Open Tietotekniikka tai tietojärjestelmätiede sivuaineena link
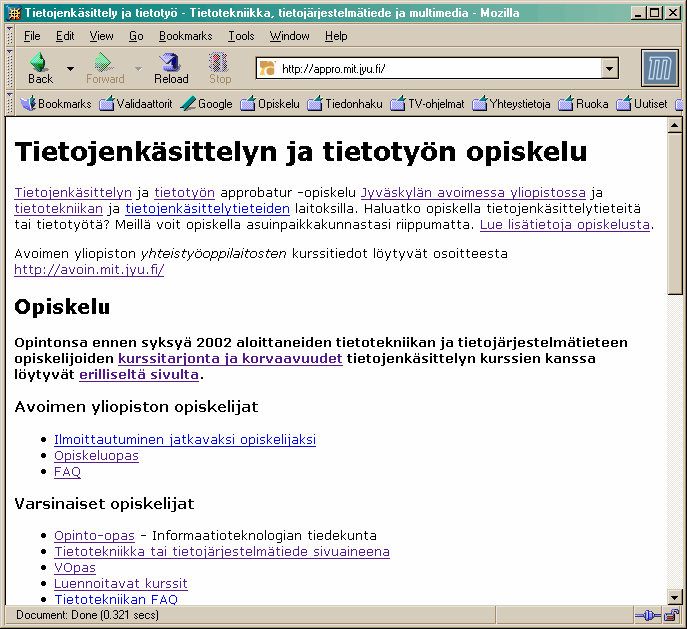The width and height of the screenshot is (687, 629). (222, 552)
